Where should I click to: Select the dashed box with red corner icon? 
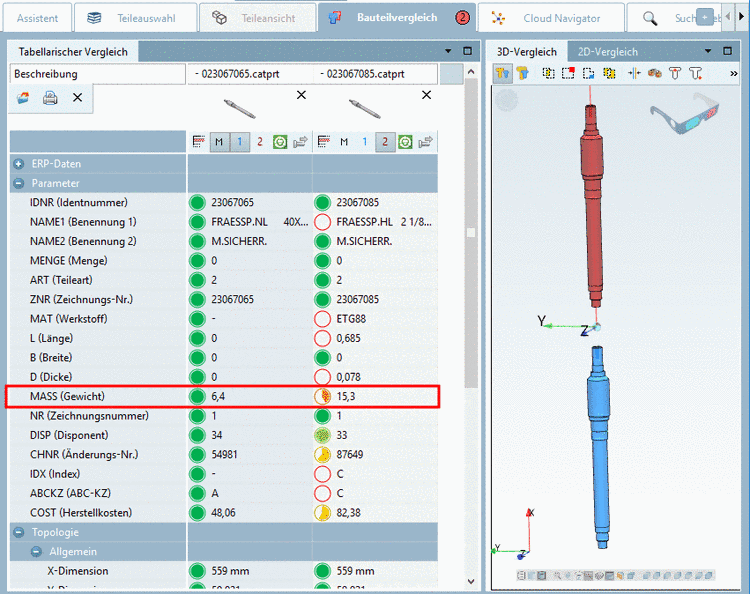pos(568,74)
